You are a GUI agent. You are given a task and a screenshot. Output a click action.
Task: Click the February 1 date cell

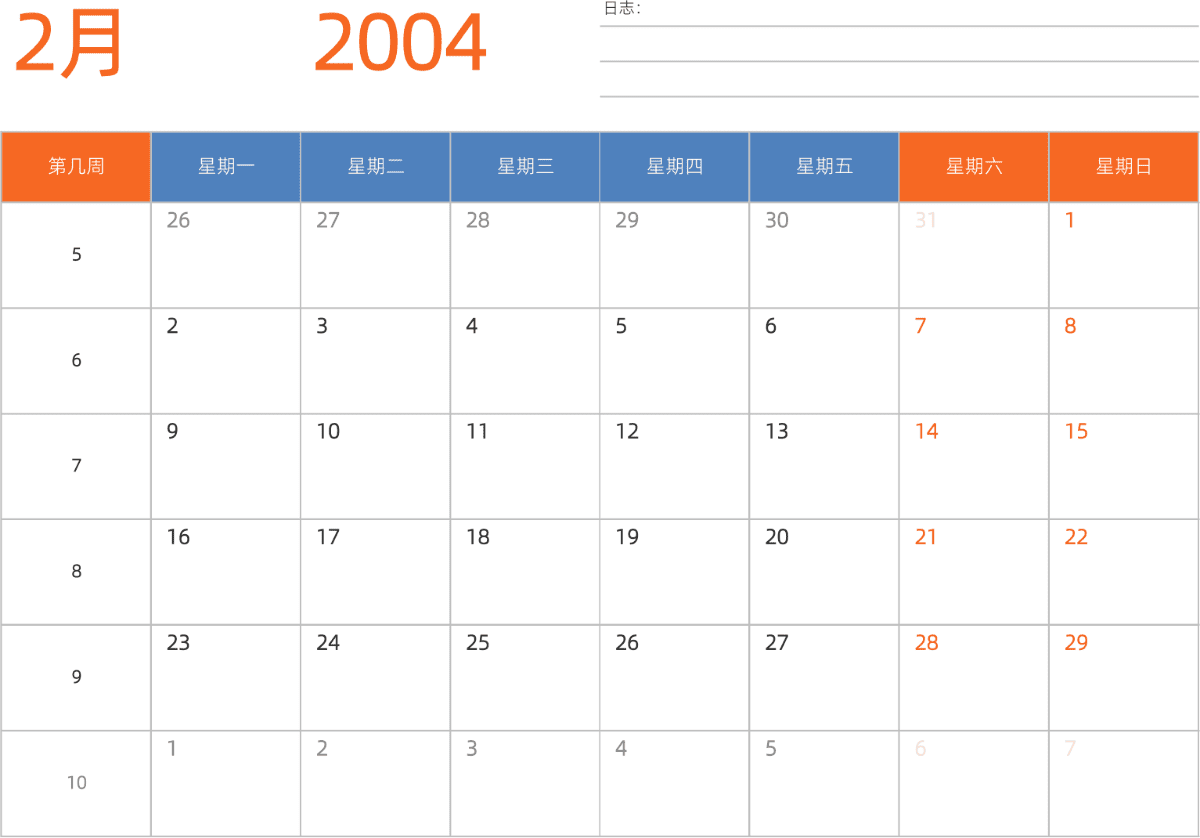click(1123, 255)
